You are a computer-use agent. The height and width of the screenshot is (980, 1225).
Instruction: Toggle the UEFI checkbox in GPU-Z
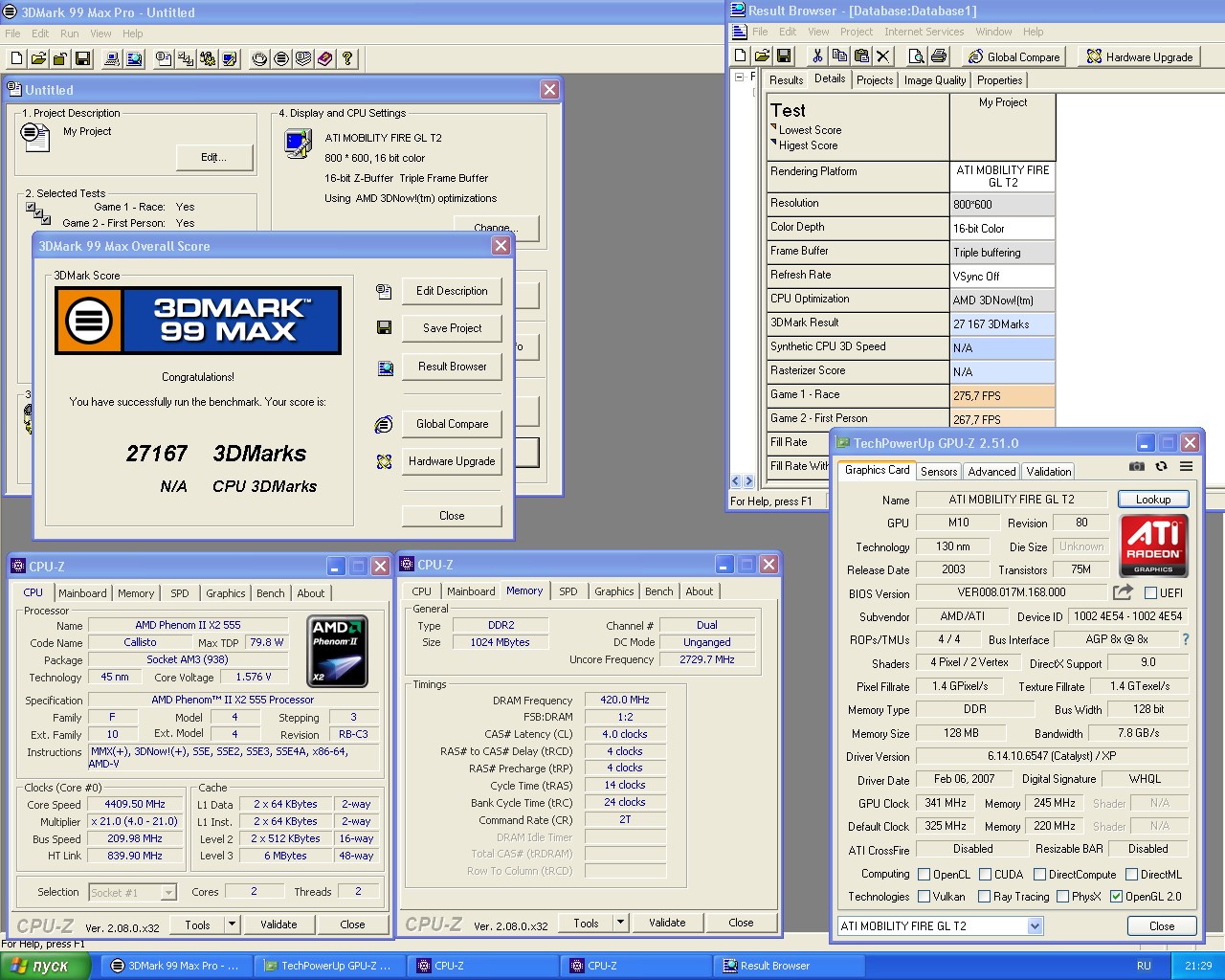[1150, 593]
